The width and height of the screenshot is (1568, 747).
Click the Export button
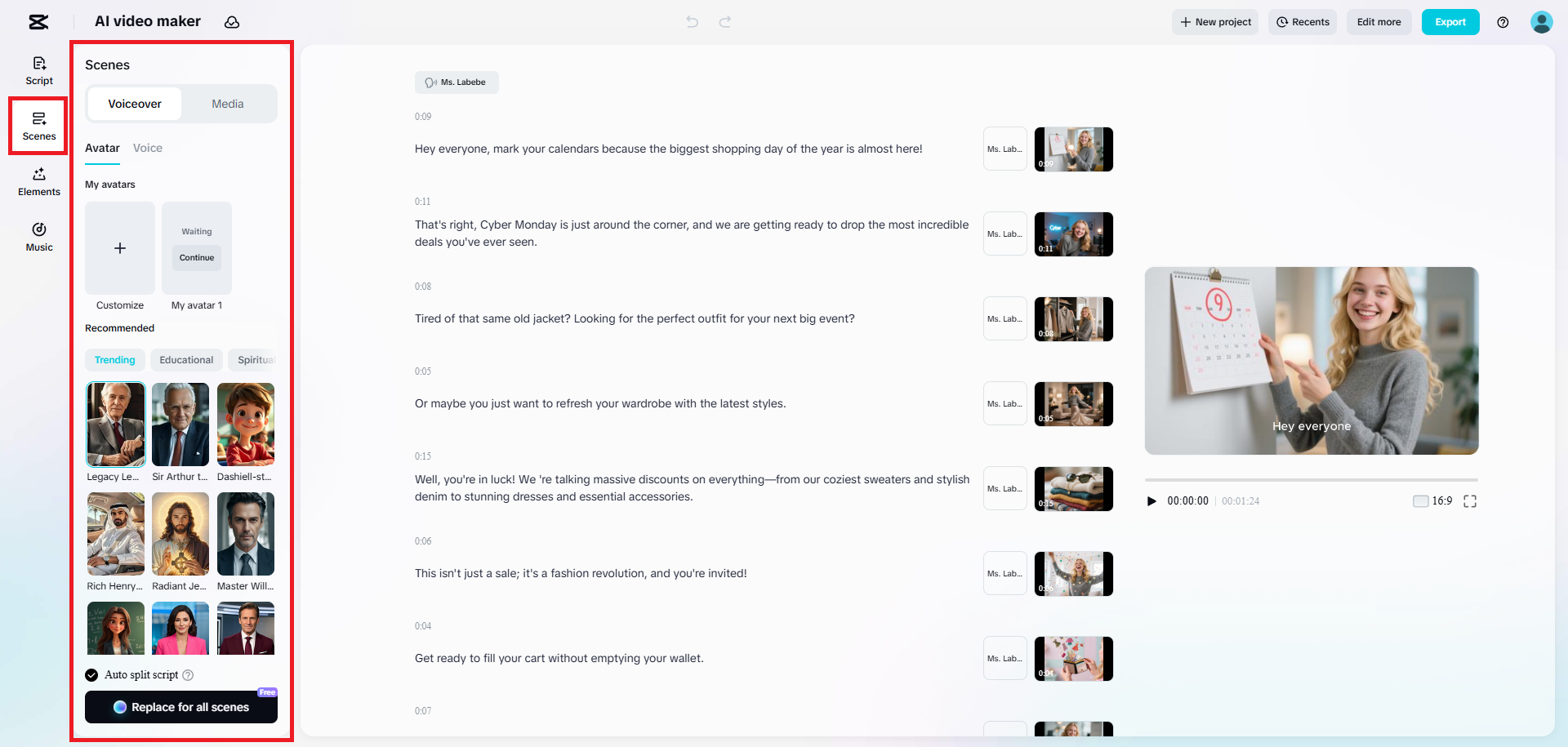[x=1450, y=22]
